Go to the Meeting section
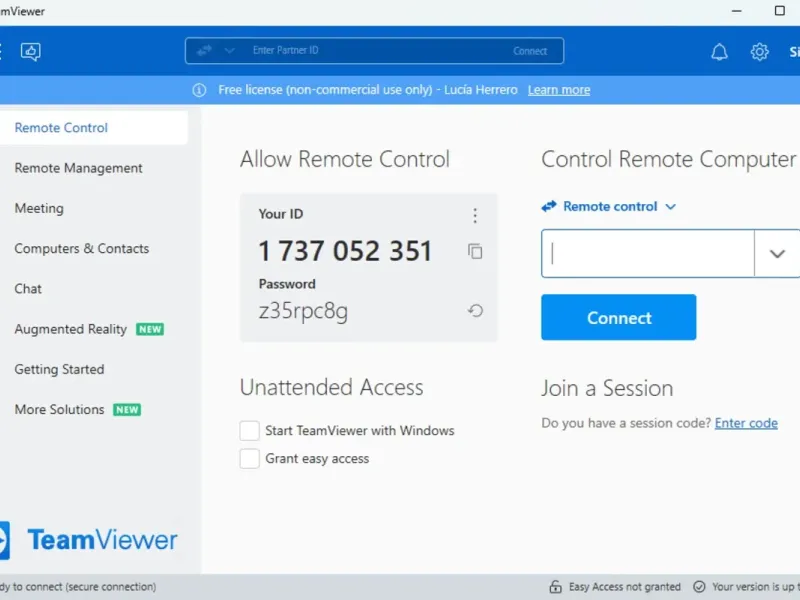The image size is (800, 600). pyautogui.click(x=39, y=208)
